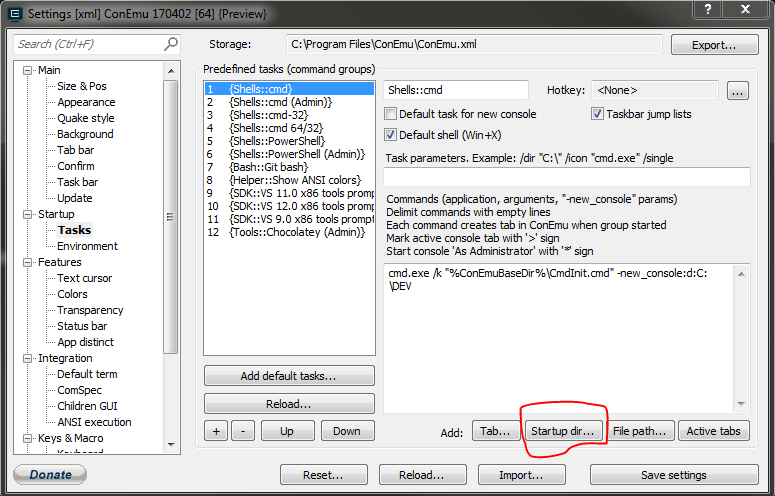Open Environment settings page
775x496 pixels.
pos(87,246)
